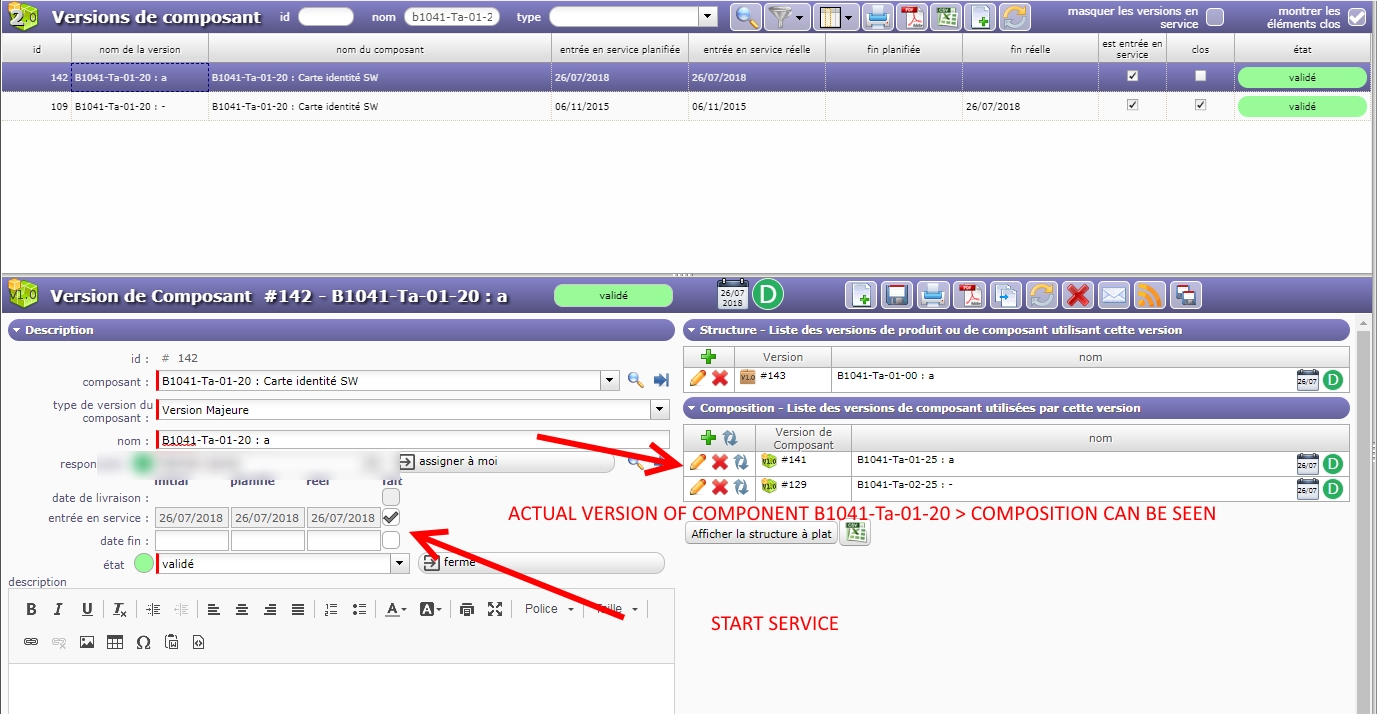The width and height of the screenshot is (1377, 714).
Task: Export versions list to PDF
Action: click(x=911, y=16)
